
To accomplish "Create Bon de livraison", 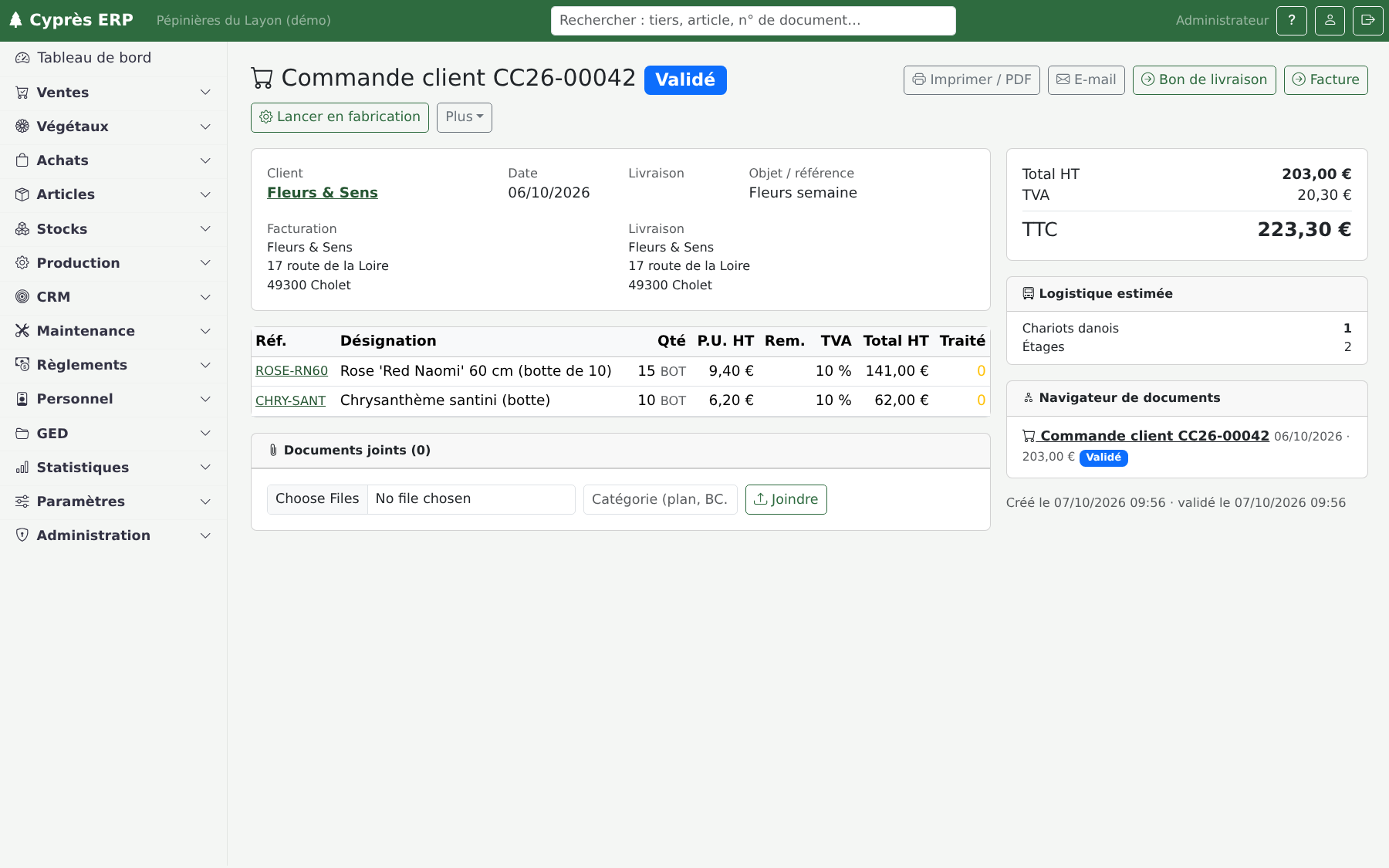I will (x=1204, y=80).
